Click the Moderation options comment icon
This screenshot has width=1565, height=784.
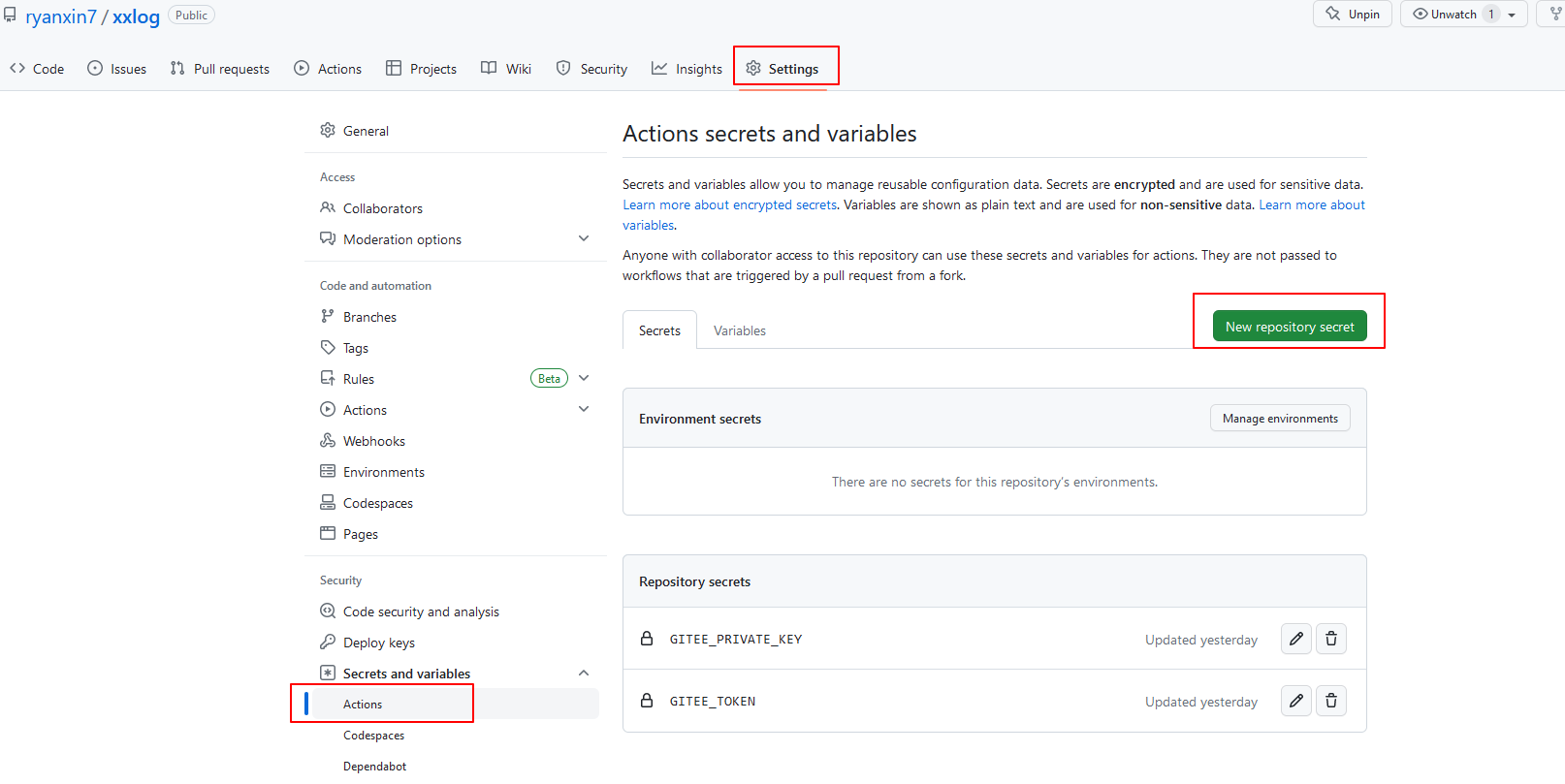(x=328, y=238)
